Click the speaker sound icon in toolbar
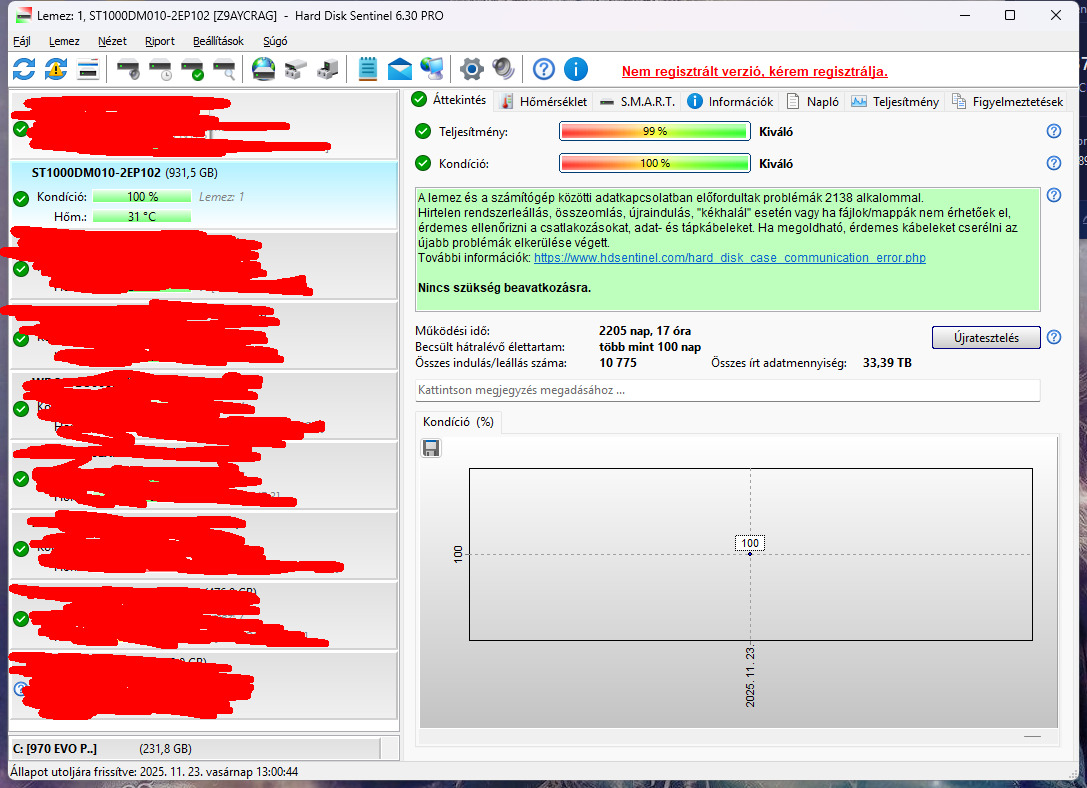This screenshot has width=1087, height=788. click(503, 69)
